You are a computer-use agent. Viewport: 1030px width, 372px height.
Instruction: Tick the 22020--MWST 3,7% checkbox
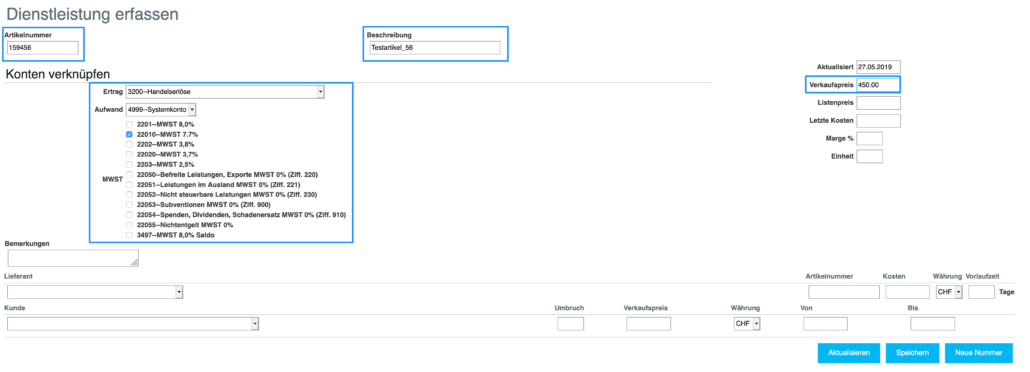pos(129,154)
